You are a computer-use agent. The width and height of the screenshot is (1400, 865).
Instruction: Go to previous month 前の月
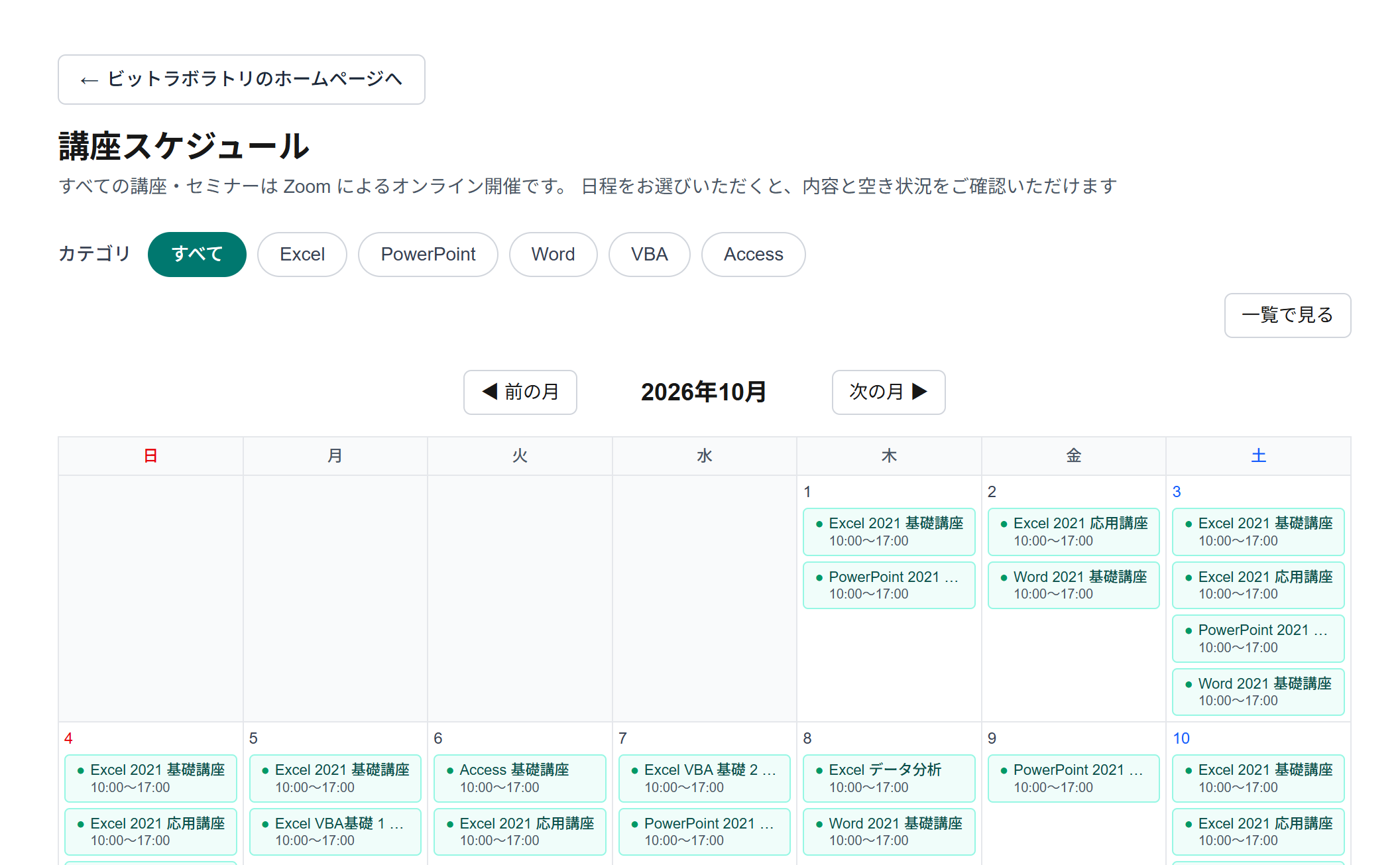520,392
